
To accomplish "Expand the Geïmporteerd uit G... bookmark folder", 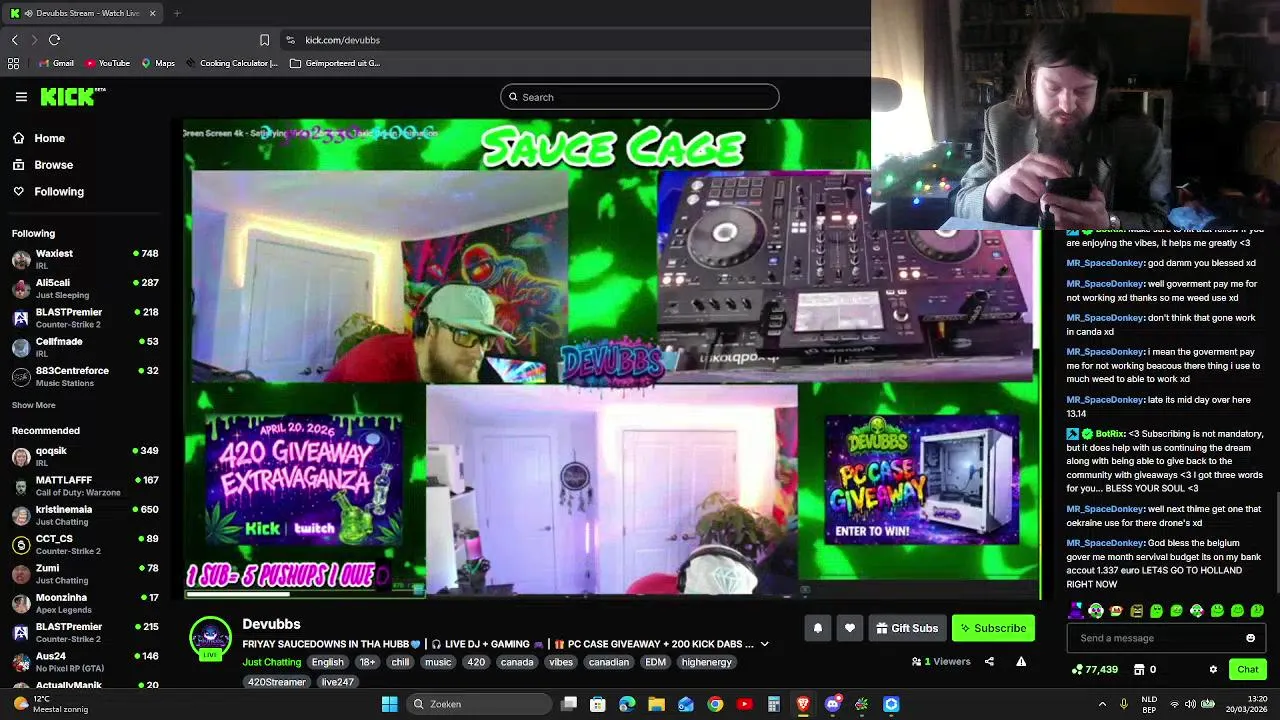I will pyautogui.click(x=334, y=63).
